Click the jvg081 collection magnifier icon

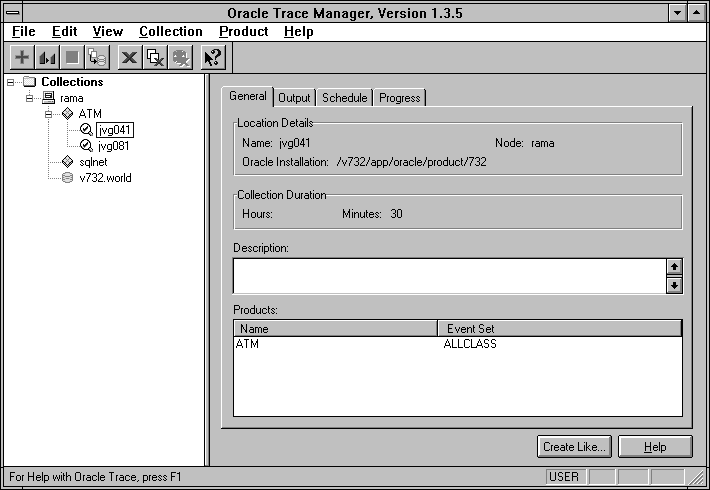click(x=86, y=145)
